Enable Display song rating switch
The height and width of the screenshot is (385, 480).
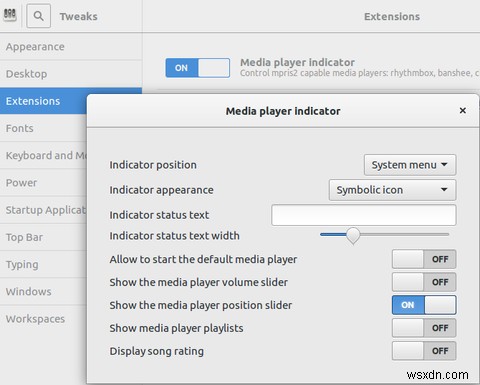point(424,351)
